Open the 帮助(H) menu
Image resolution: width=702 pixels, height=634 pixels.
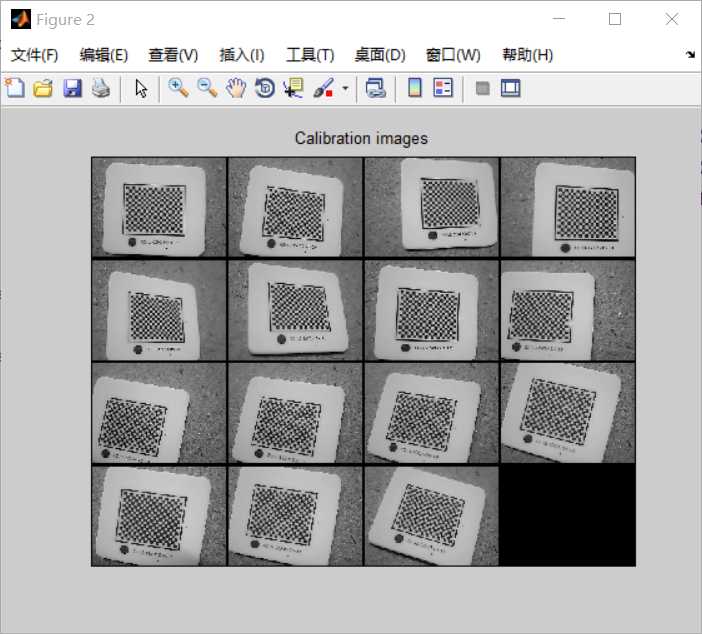(528, 55)
